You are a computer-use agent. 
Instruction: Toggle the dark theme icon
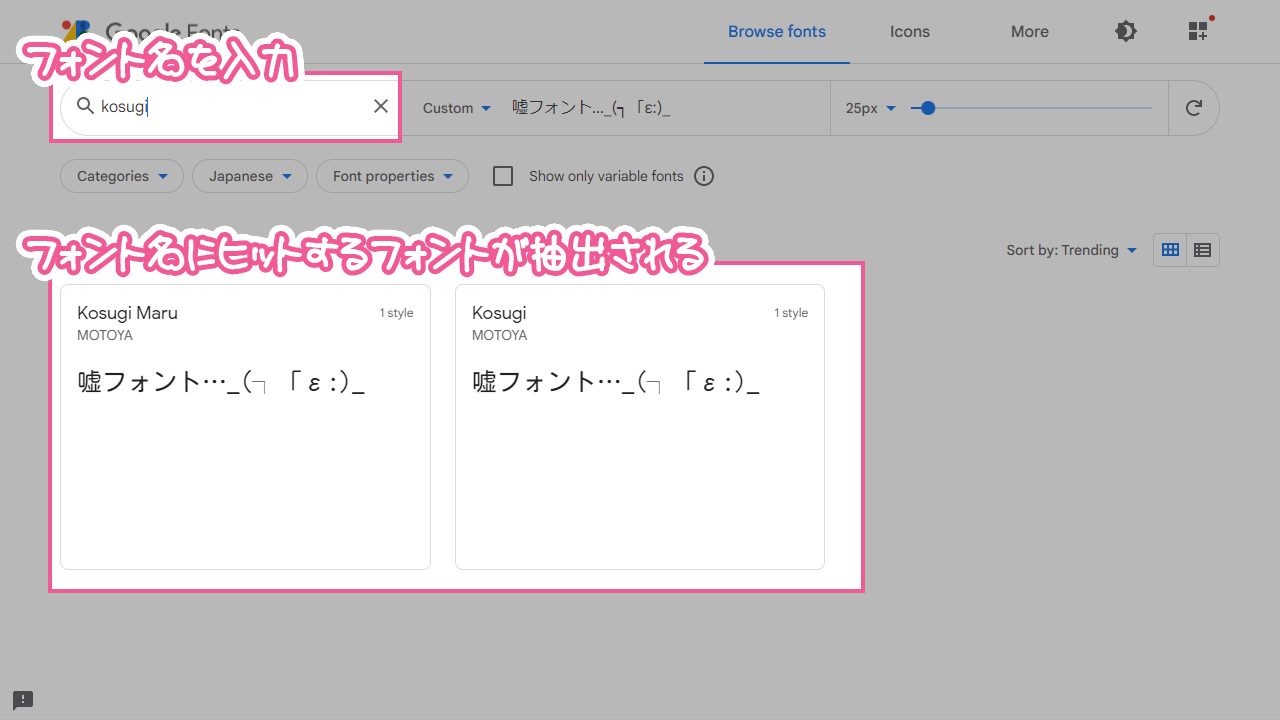point(1125,31)
